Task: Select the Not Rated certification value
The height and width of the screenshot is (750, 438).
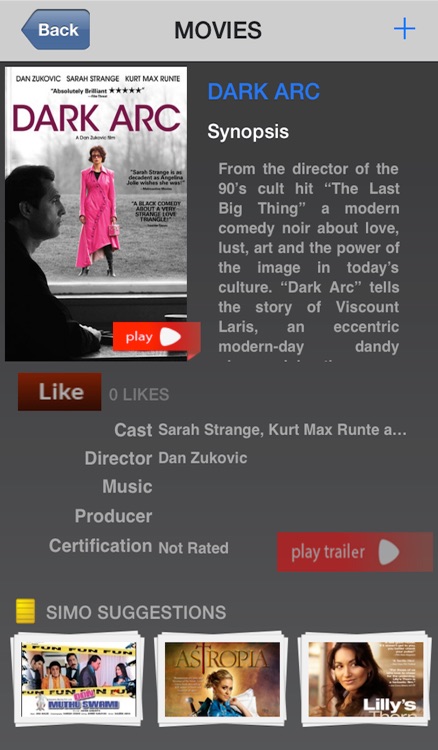Action: [193, 548]
